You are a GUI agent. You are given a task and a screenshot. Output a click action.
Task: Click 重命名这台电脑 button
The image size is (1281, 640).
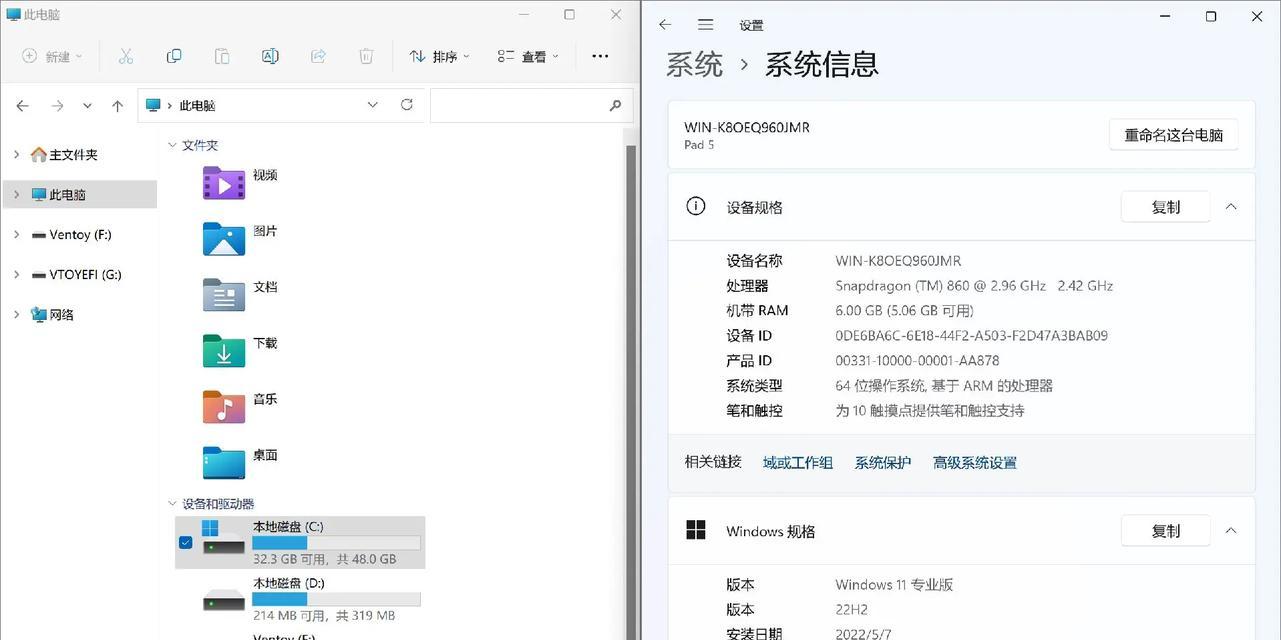point(1174,135)
